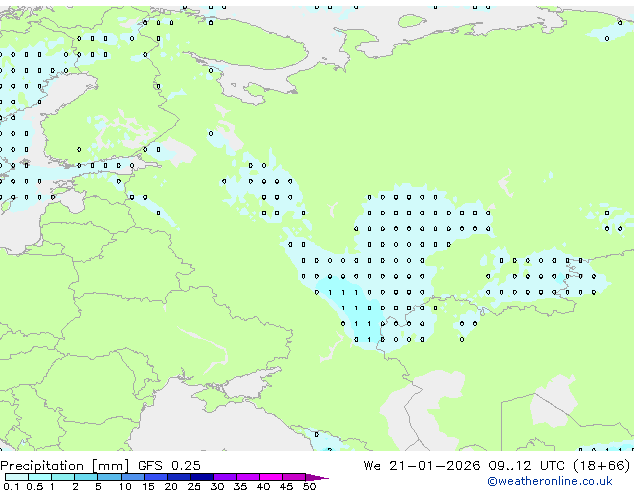The image size is (634, 490).
Task: Select the 1–2 mm legend color box
Action: coord(63,477)
